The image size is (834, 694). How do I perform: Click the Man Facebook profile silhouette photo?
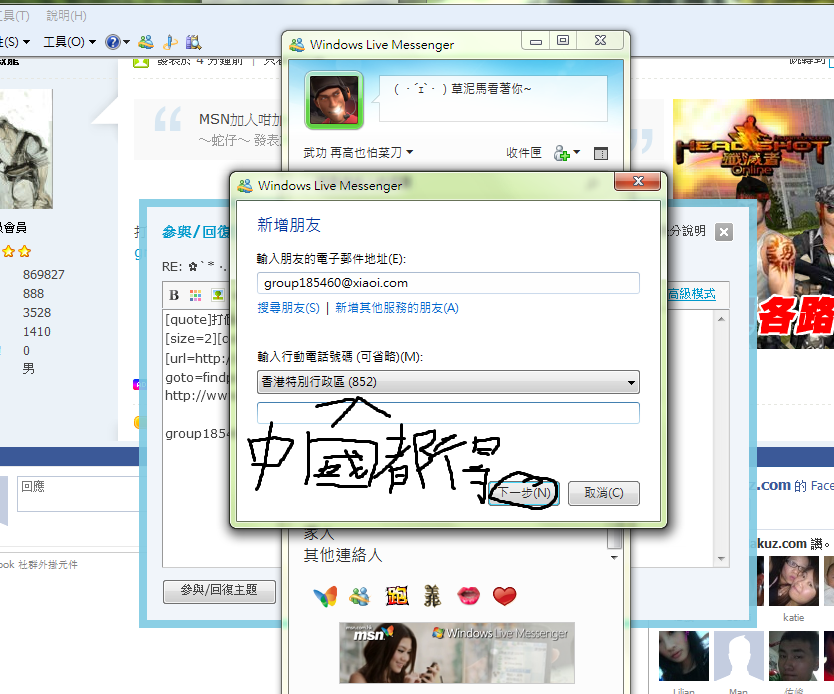738,656
